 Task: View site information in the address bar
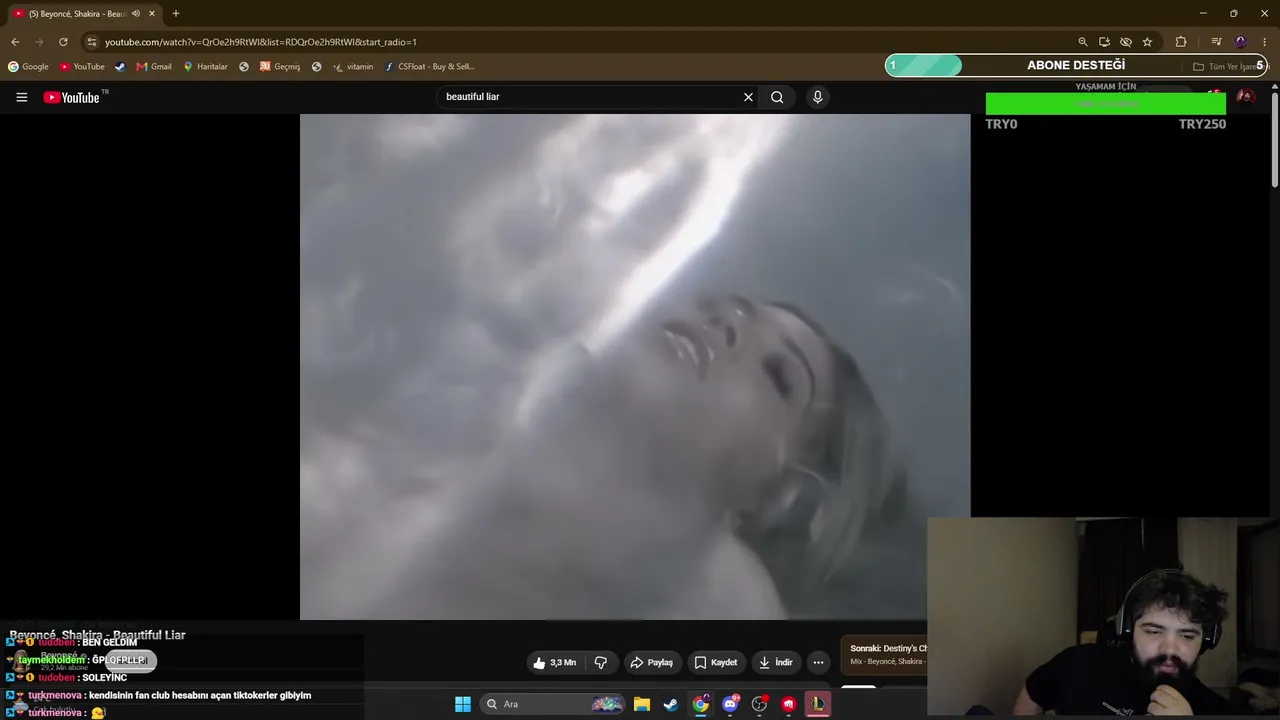(x=92, y=42)
